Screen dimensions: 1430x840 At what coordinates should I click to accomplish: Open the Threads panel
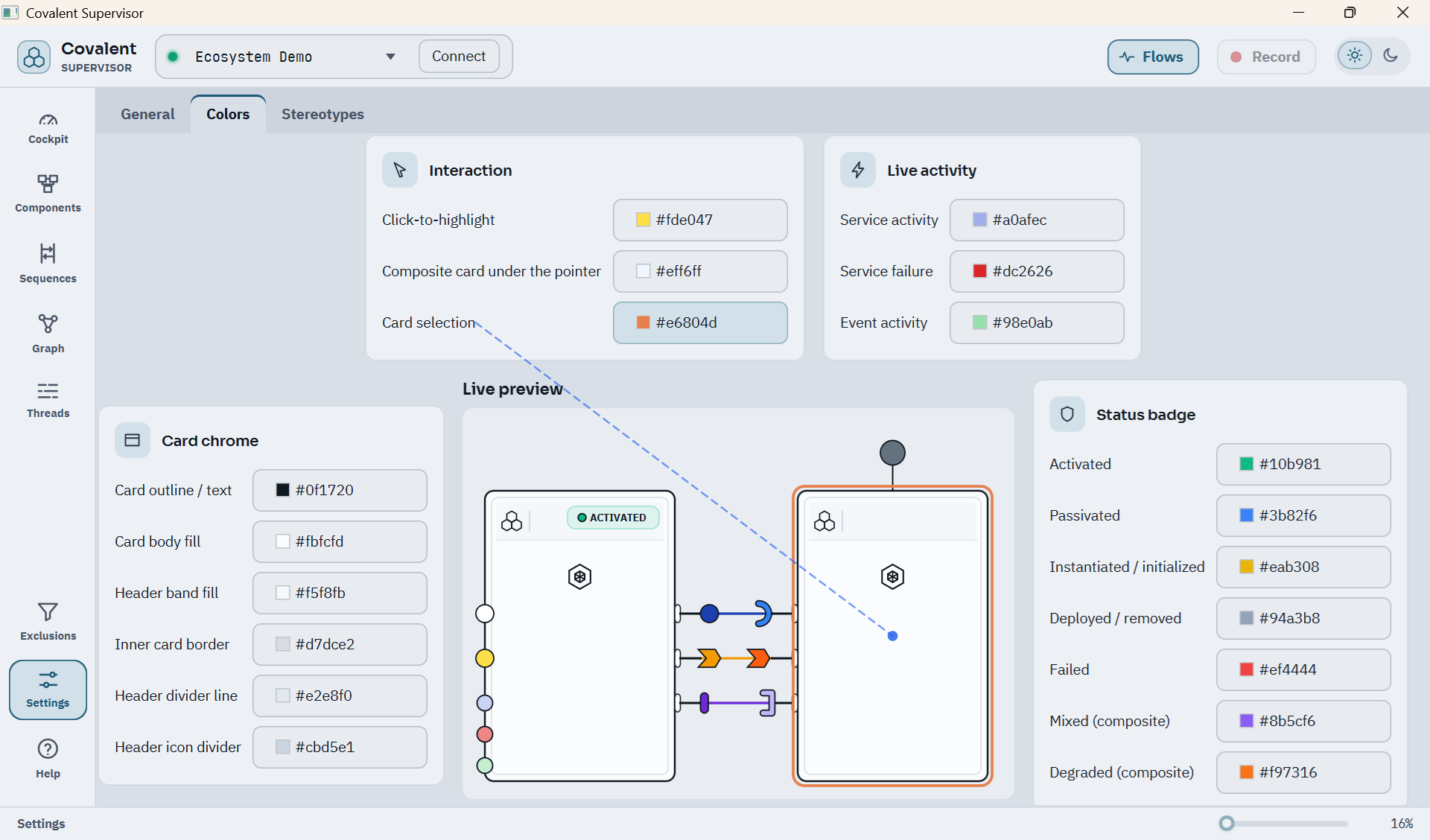point(48,400)
